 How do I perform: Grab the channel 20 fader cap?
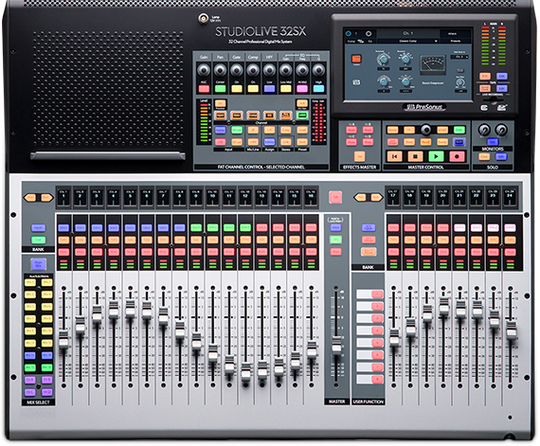[x=444, y=306]
